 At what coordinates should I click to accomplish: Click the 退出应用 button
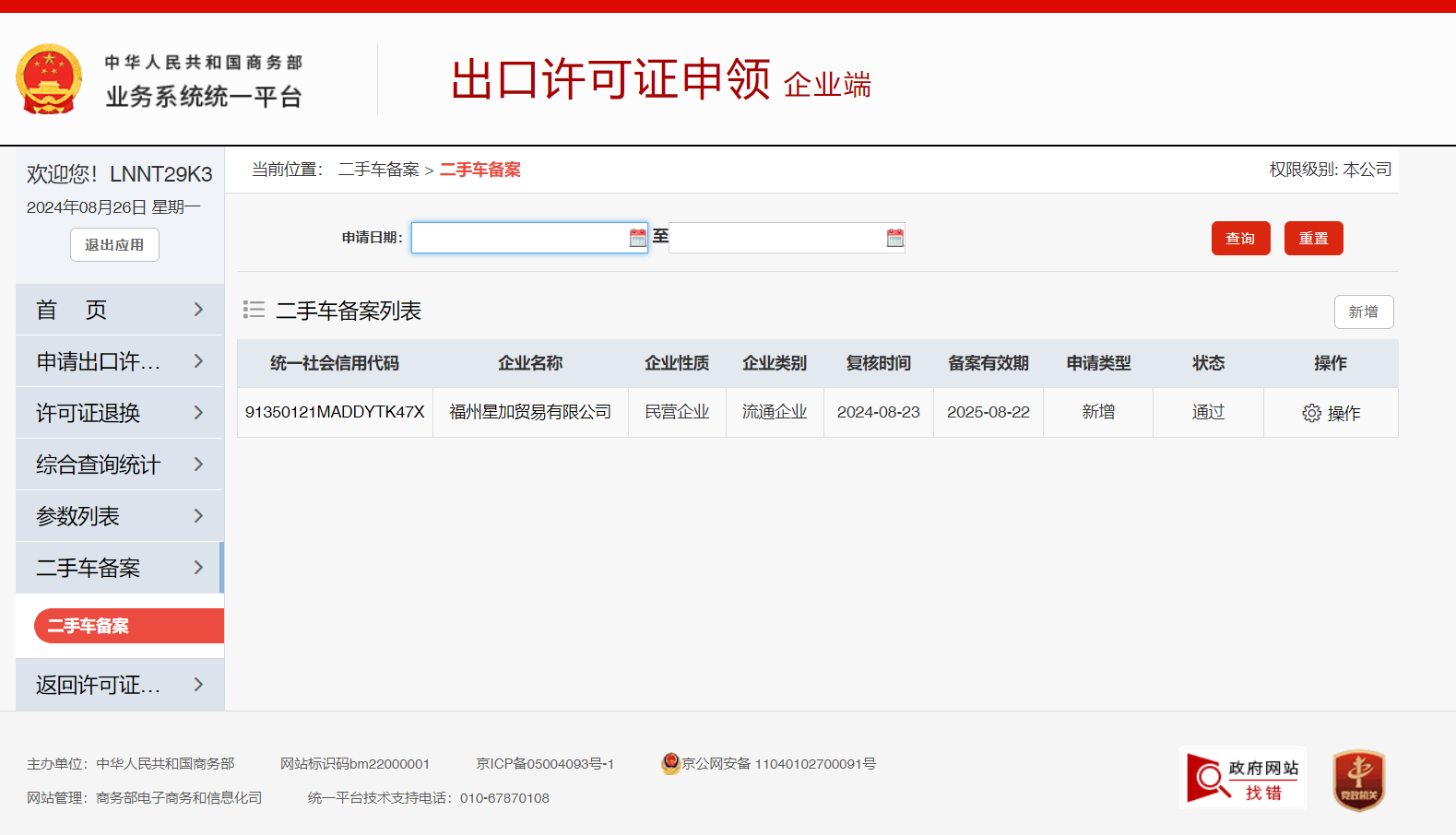click(114, 245)
